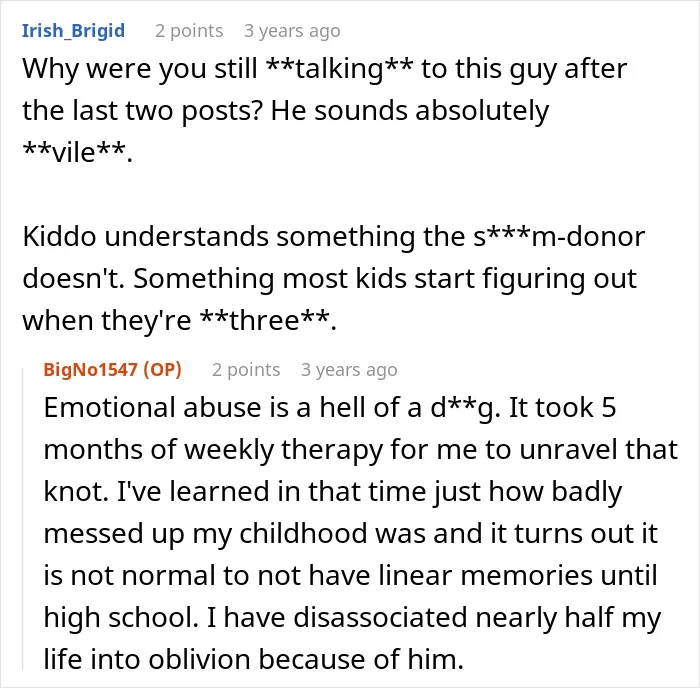Click the OP reply's '3 years ago' timestamp
This screenshot has width=700, height=688.
click(349, 370)
